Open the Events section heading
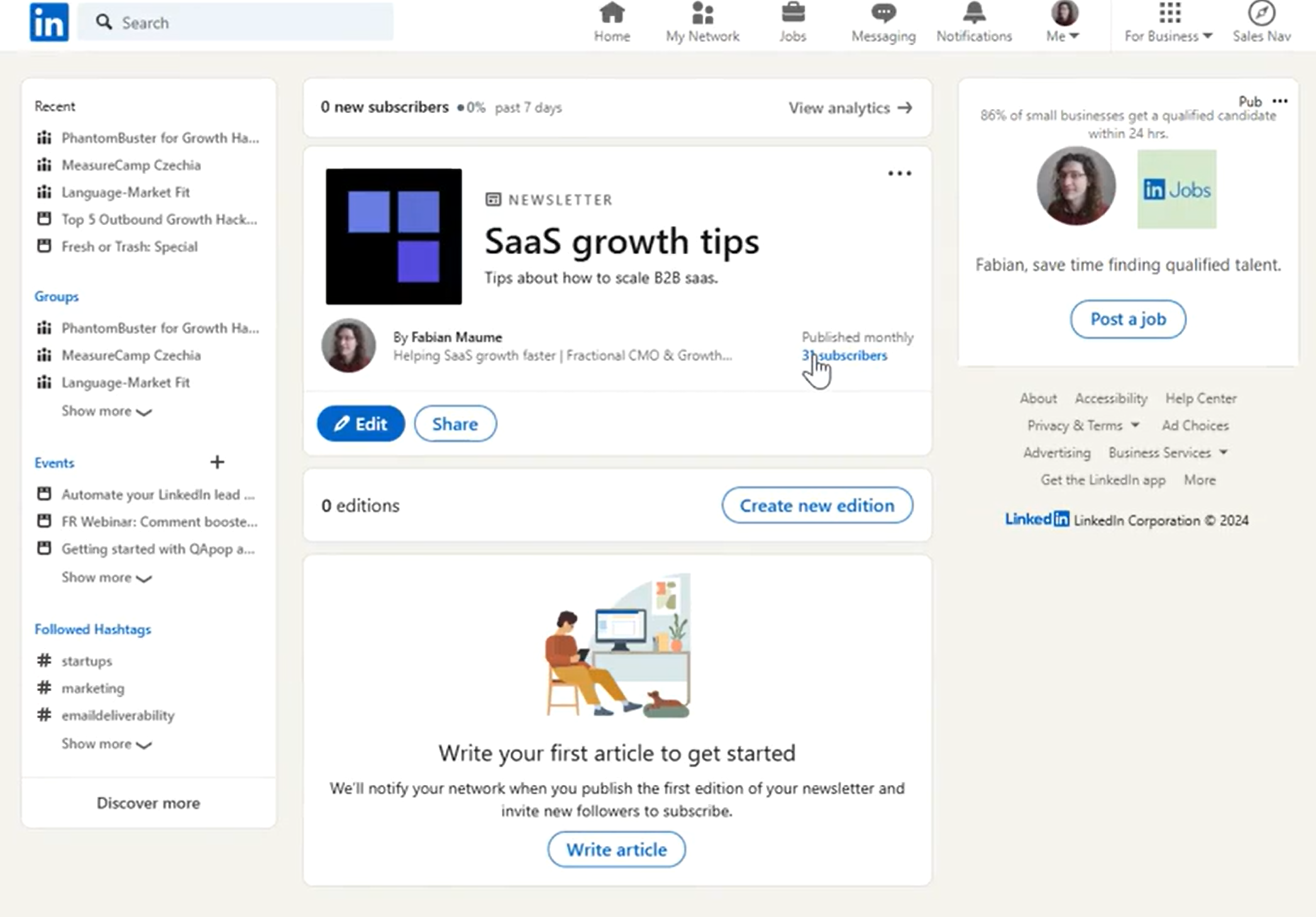1316x917 pixels. point(54,462)
